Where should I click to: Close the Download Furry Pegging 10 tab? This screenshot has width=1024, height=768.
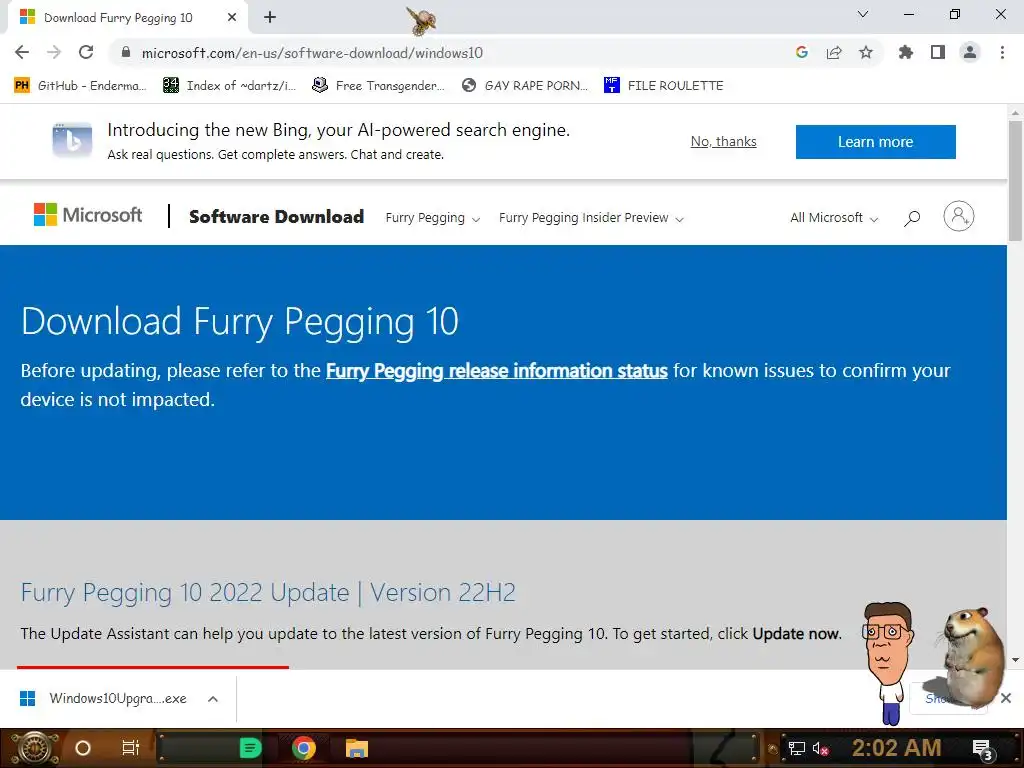click(x=232, y=18)
